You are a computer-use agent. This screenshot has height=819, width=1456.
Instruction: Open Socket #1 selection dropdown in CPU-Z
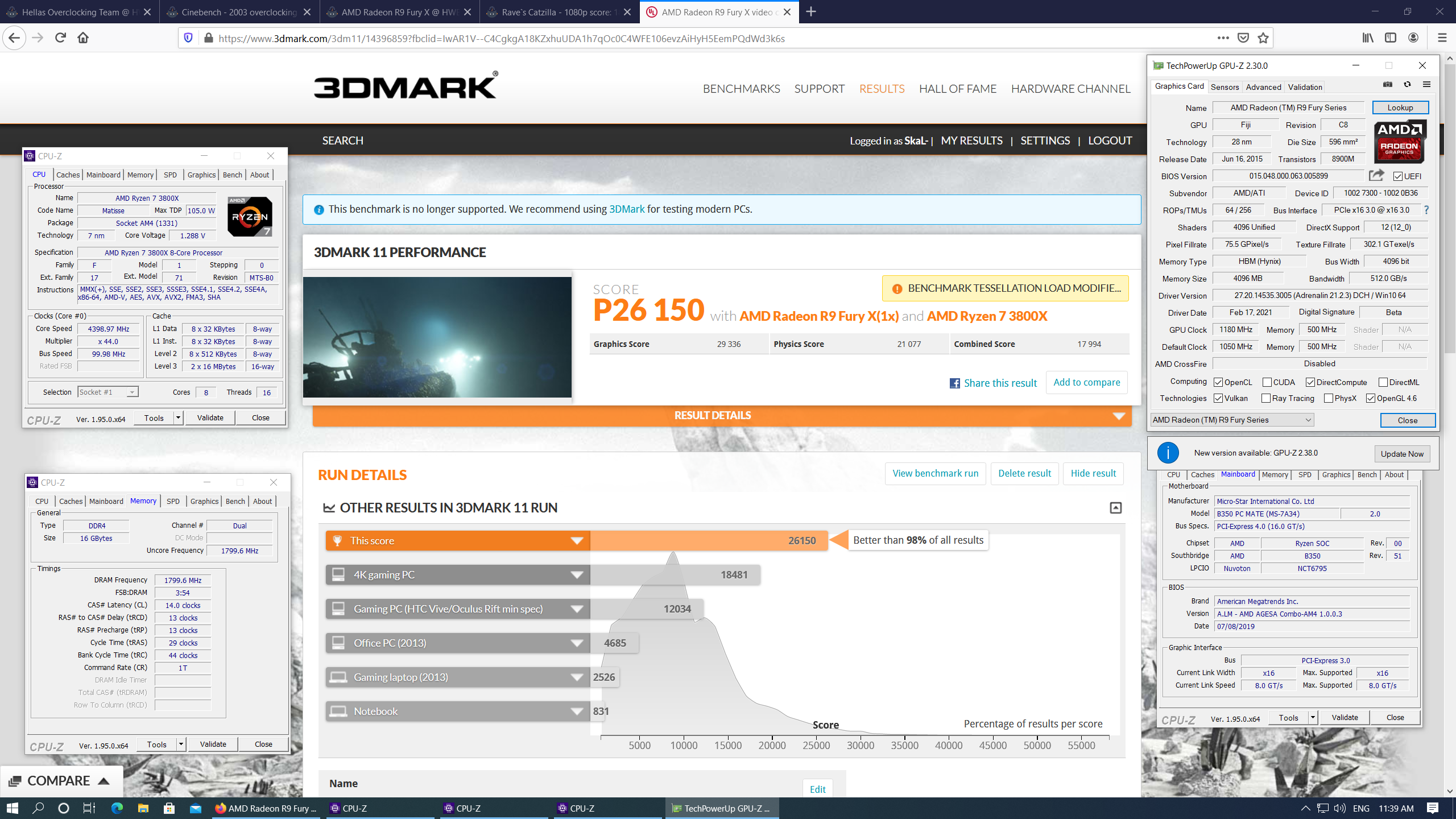108,392
